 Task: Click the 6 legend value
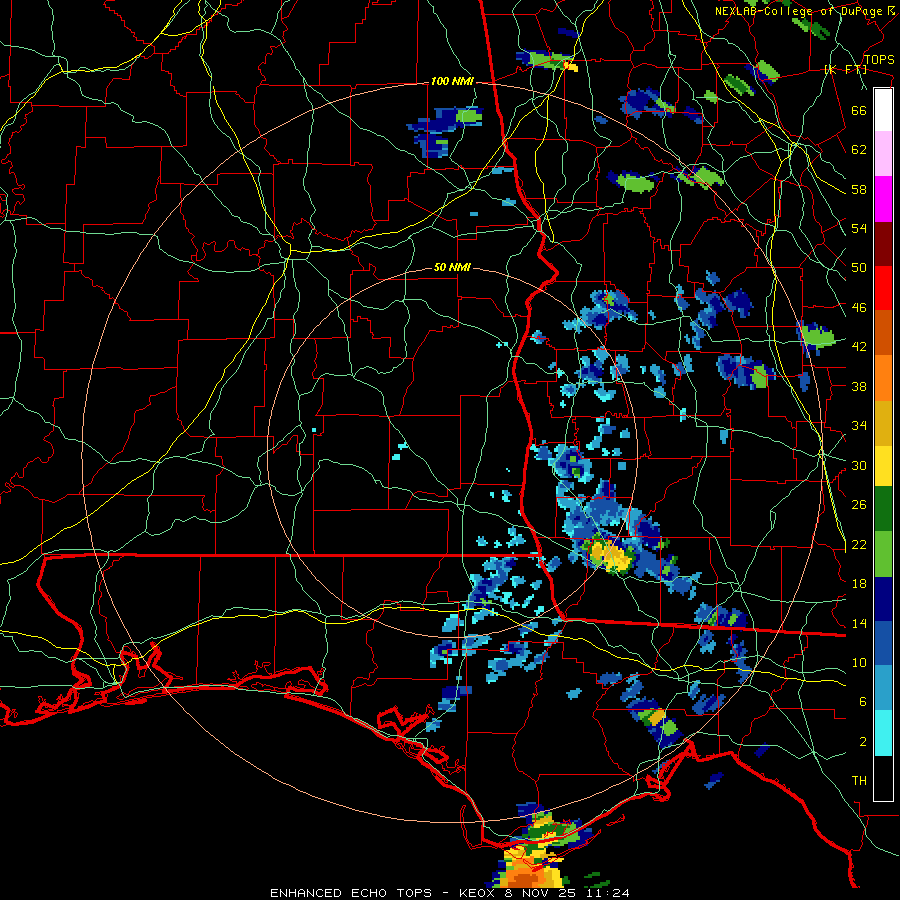[863, 702]
